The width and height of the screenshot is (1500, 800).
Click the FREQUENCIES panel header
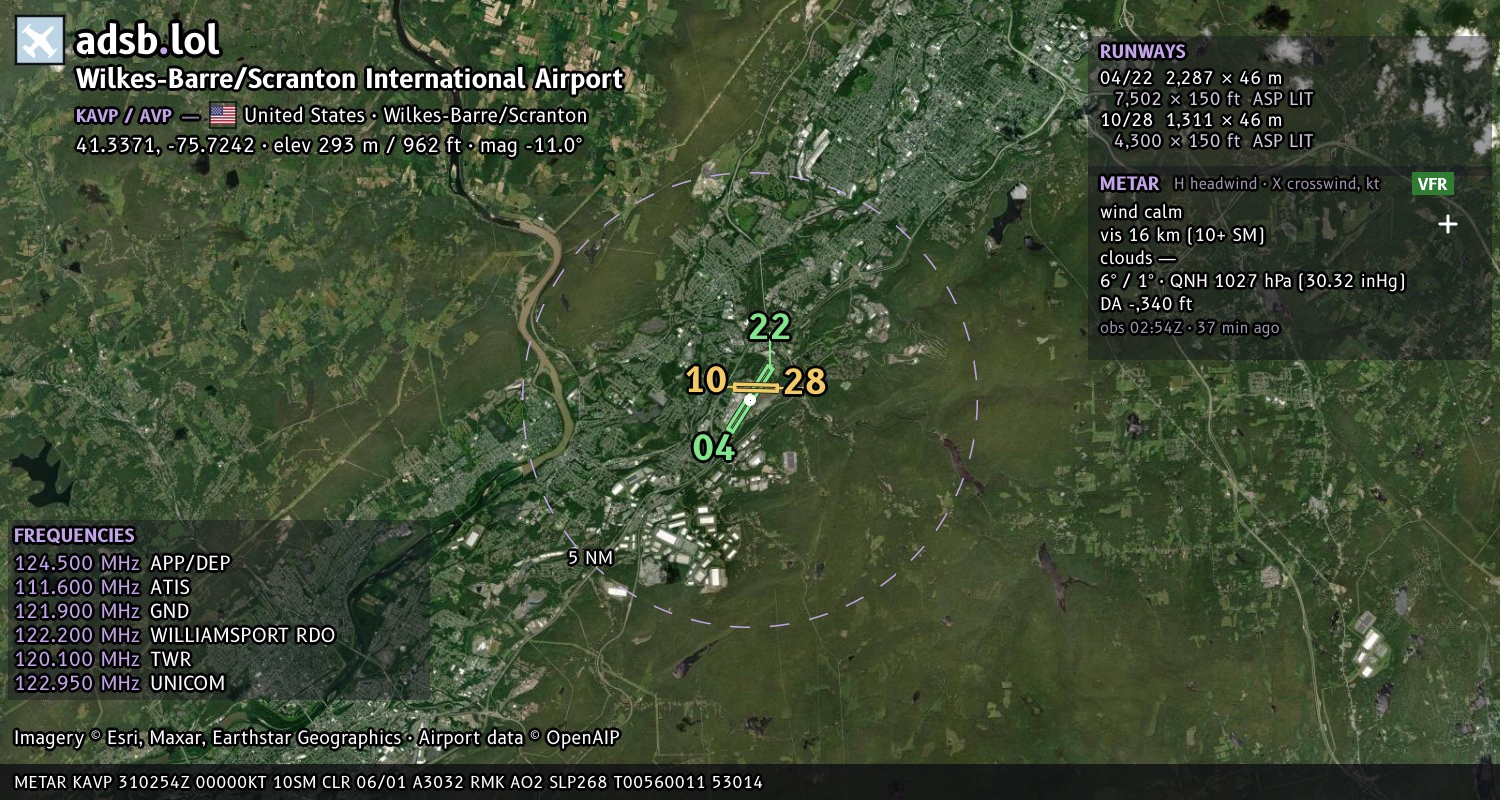(74, 535)
